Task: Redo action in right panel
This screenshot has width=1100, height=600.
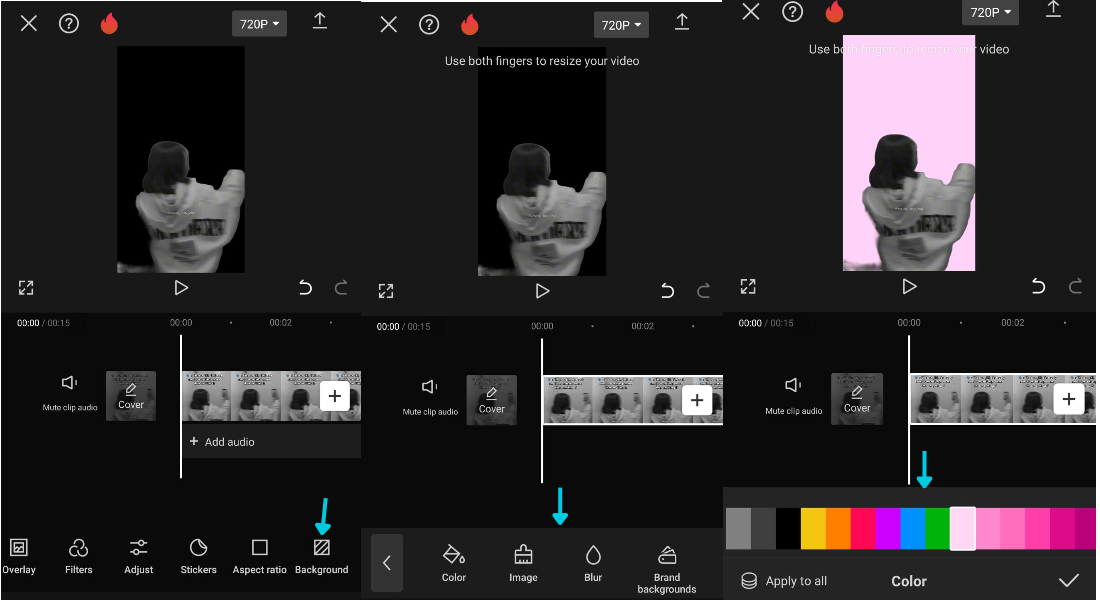Action: click(x=1075, y=286)
